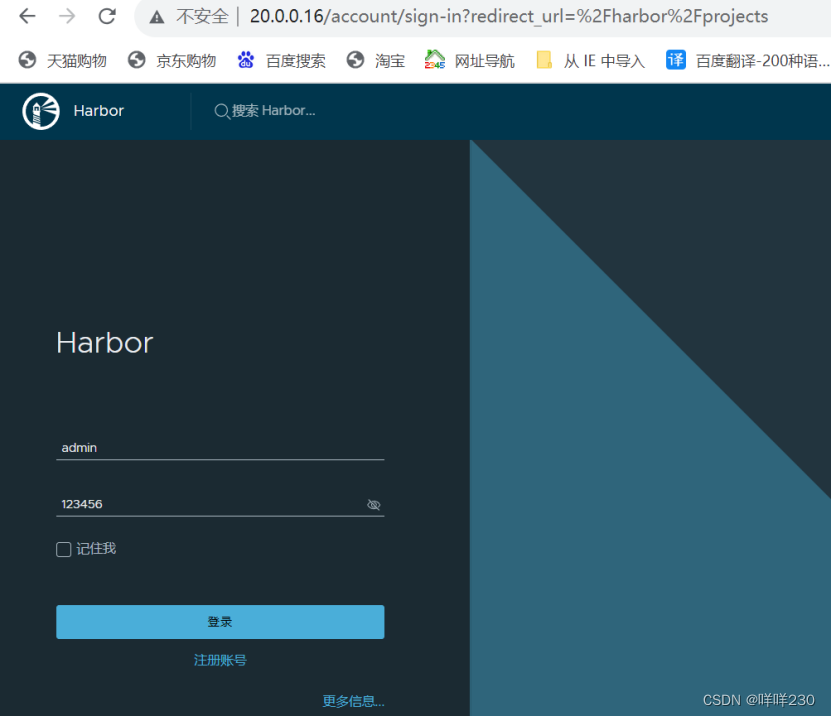
Task: Click the Harbor lighthouse logo
Action: pyautogui.click(x=41, y=111)
